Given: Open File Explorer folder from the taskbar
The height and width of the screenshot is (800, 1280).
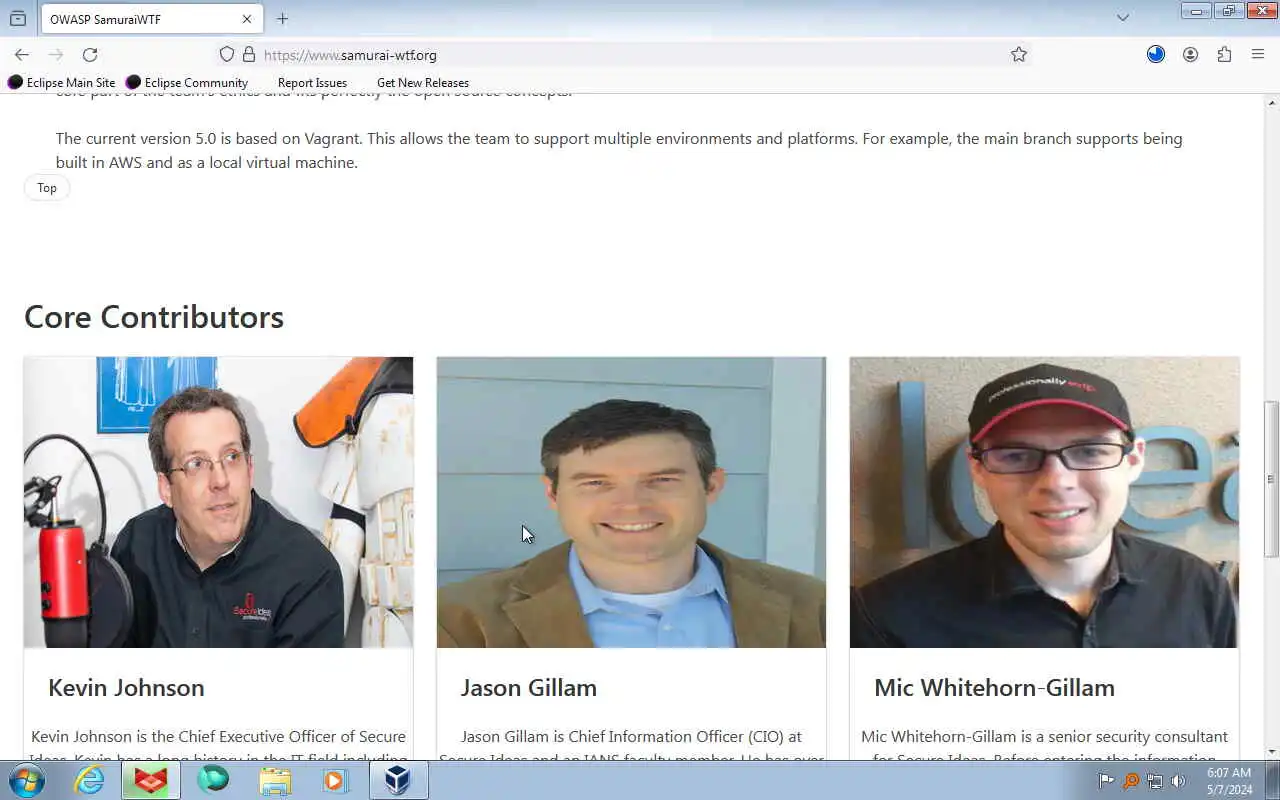Looking at the screenshot, I should (x=275, y=780).
